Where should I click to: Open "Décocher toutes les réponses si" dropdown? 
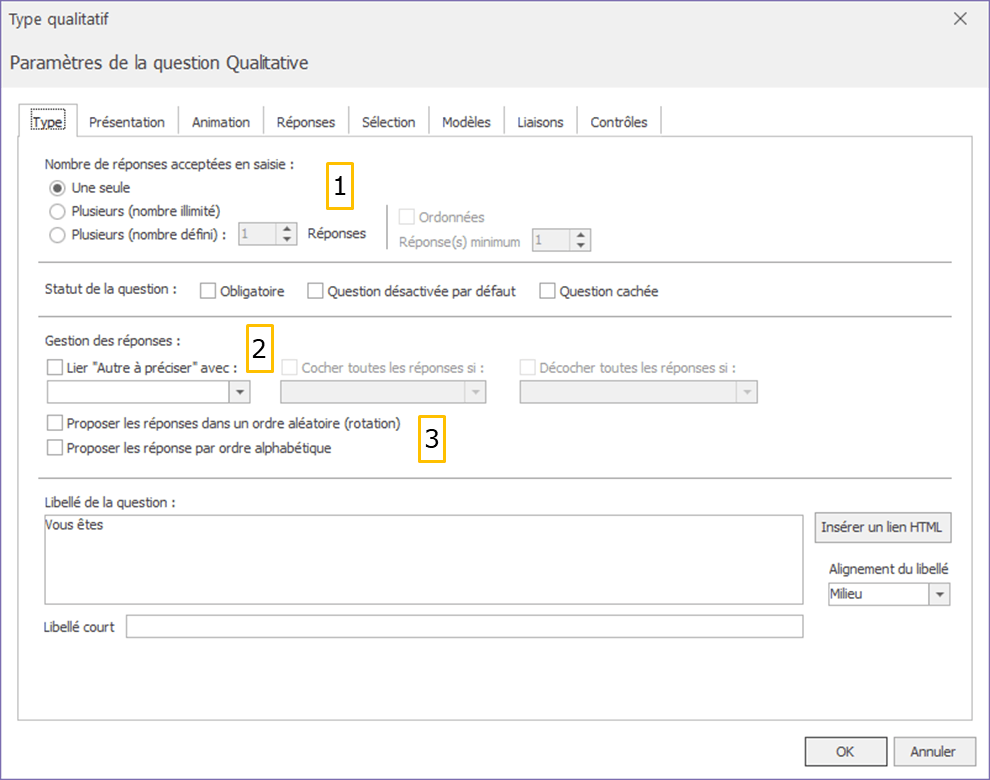[747, 392]
